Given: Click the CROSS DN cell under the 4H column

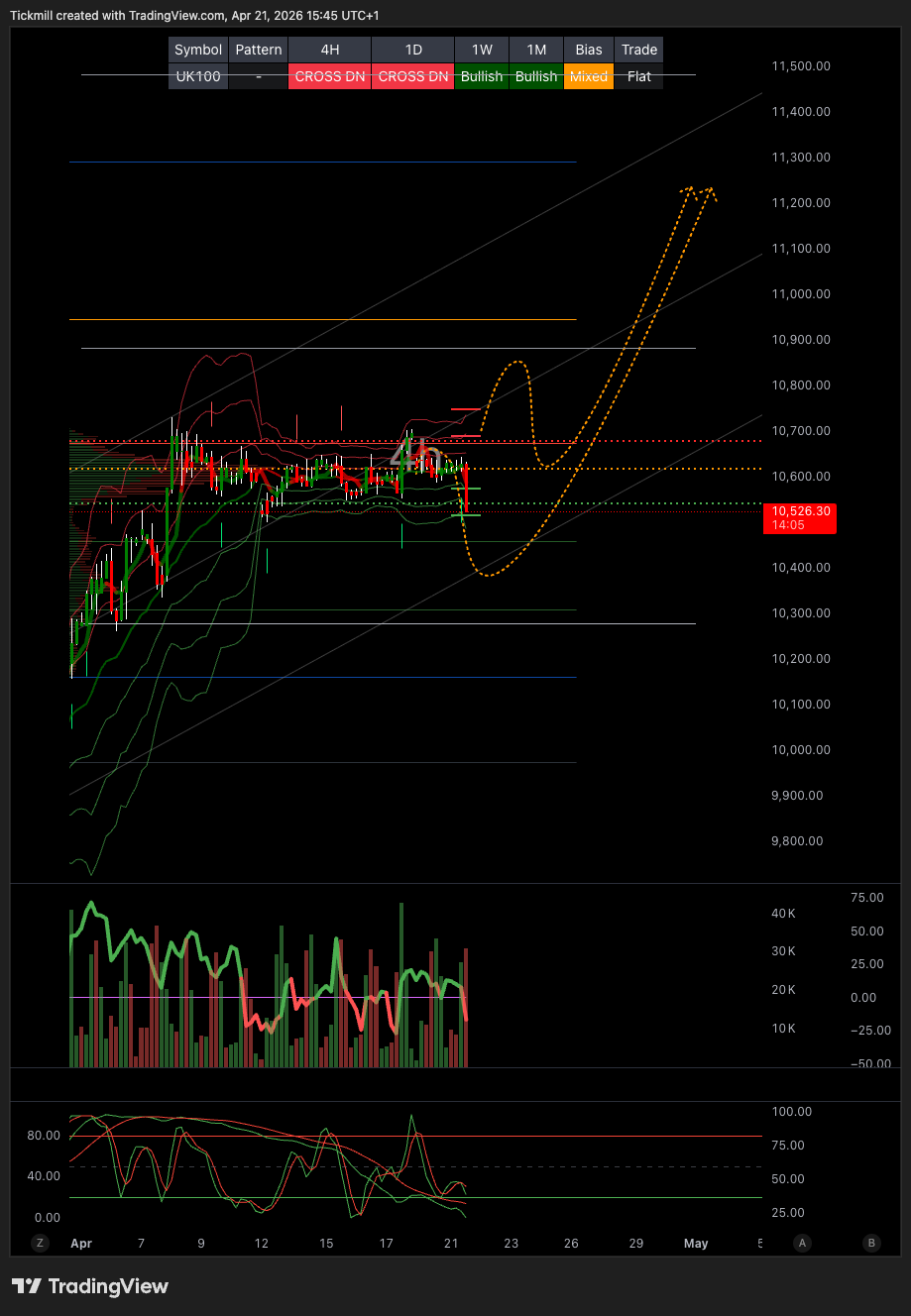Looking at the screenshot, I should [x=328, y=76].
